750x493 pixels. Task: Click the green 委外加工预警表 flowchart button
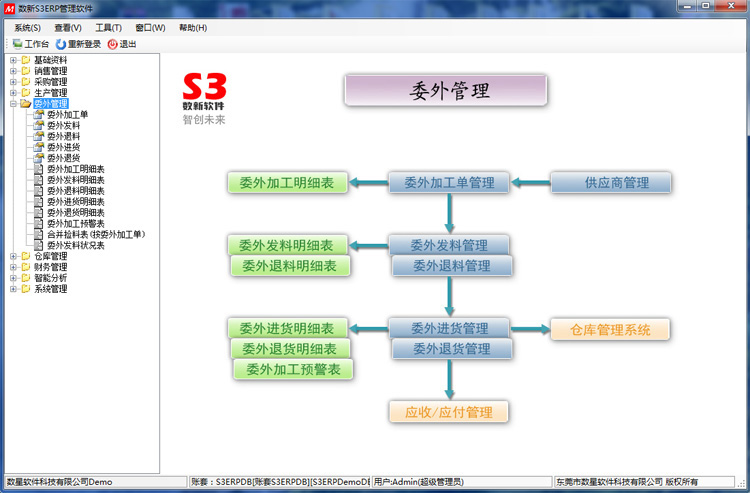(x=293, y=370)
